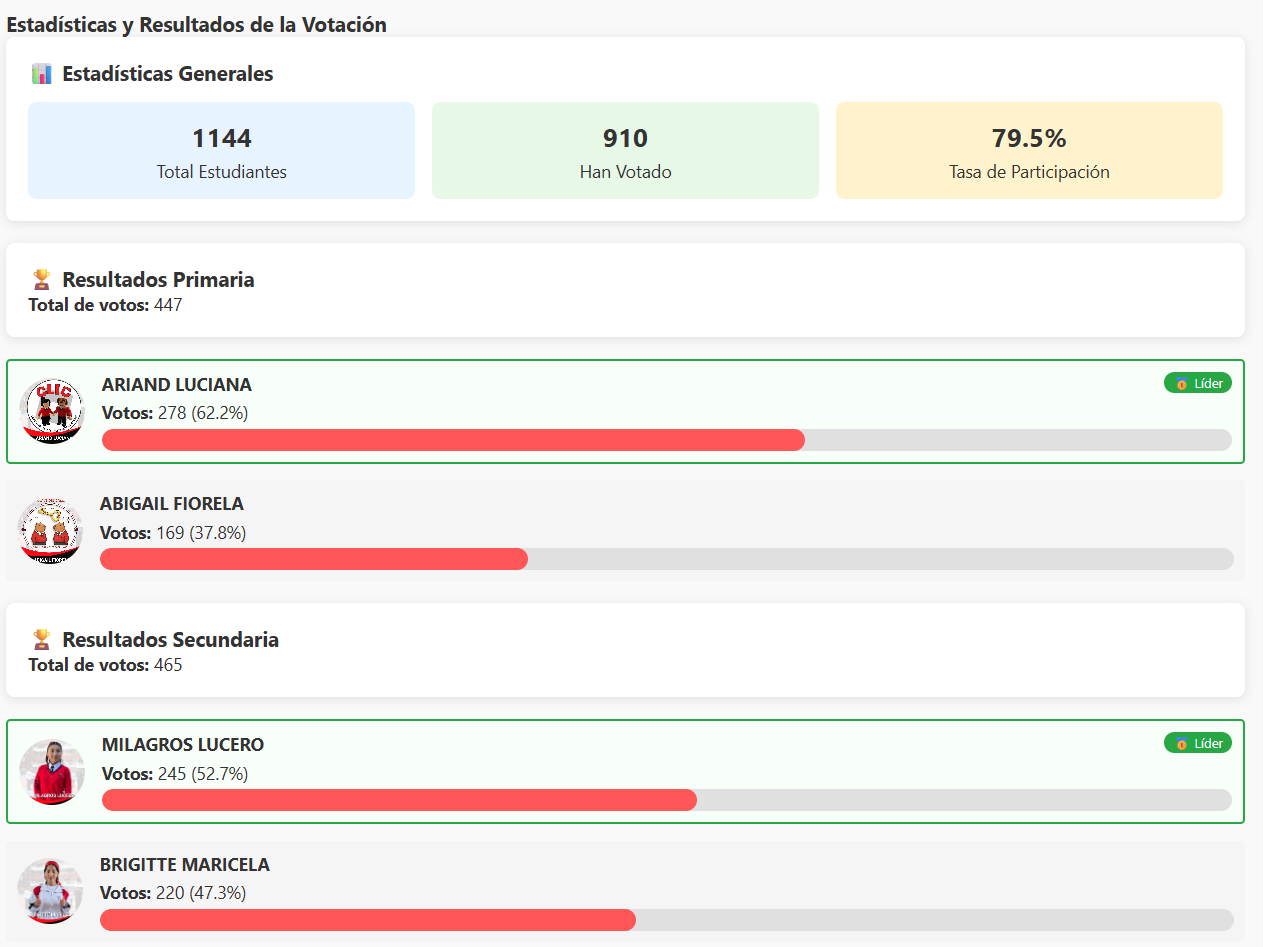Click the bar chart icon beside Estadísticas Generales
1263x947 pixels.
point(41,74)
